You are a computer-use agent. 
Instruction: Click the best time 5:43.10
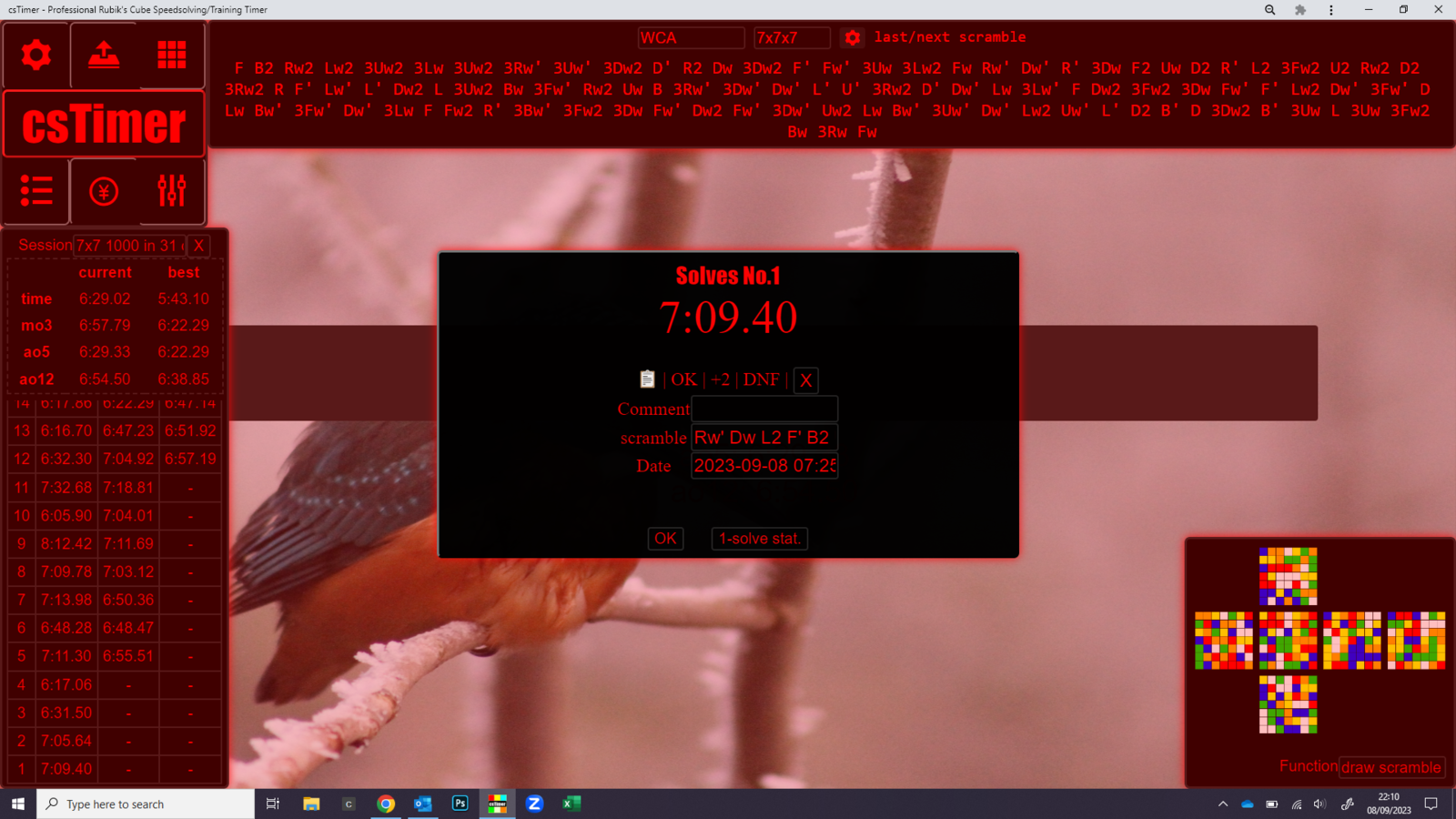click(184, 298)
